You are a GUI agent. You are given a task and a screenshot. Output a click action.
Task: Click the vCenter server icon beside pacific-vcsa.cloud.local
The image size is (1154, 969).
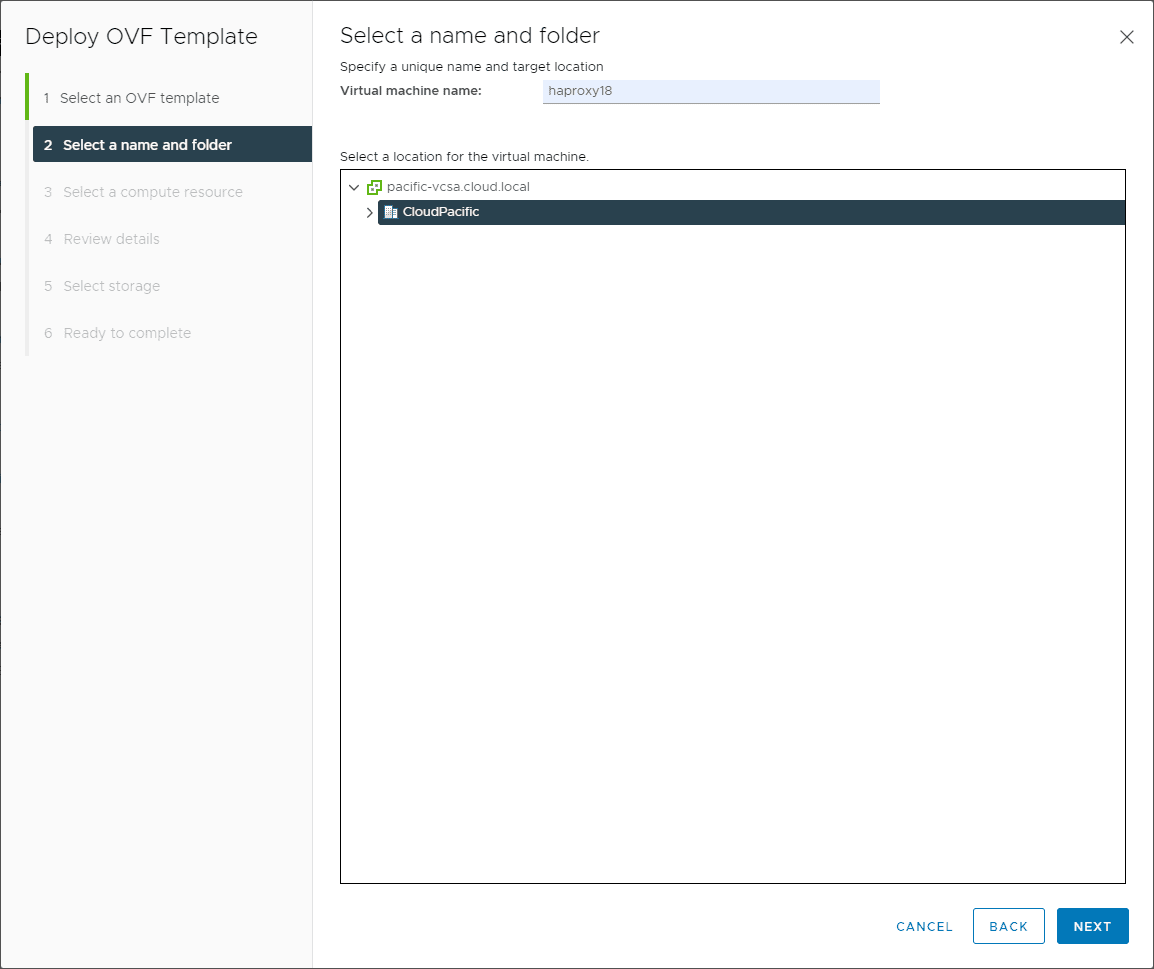click(x=374, y=187)
